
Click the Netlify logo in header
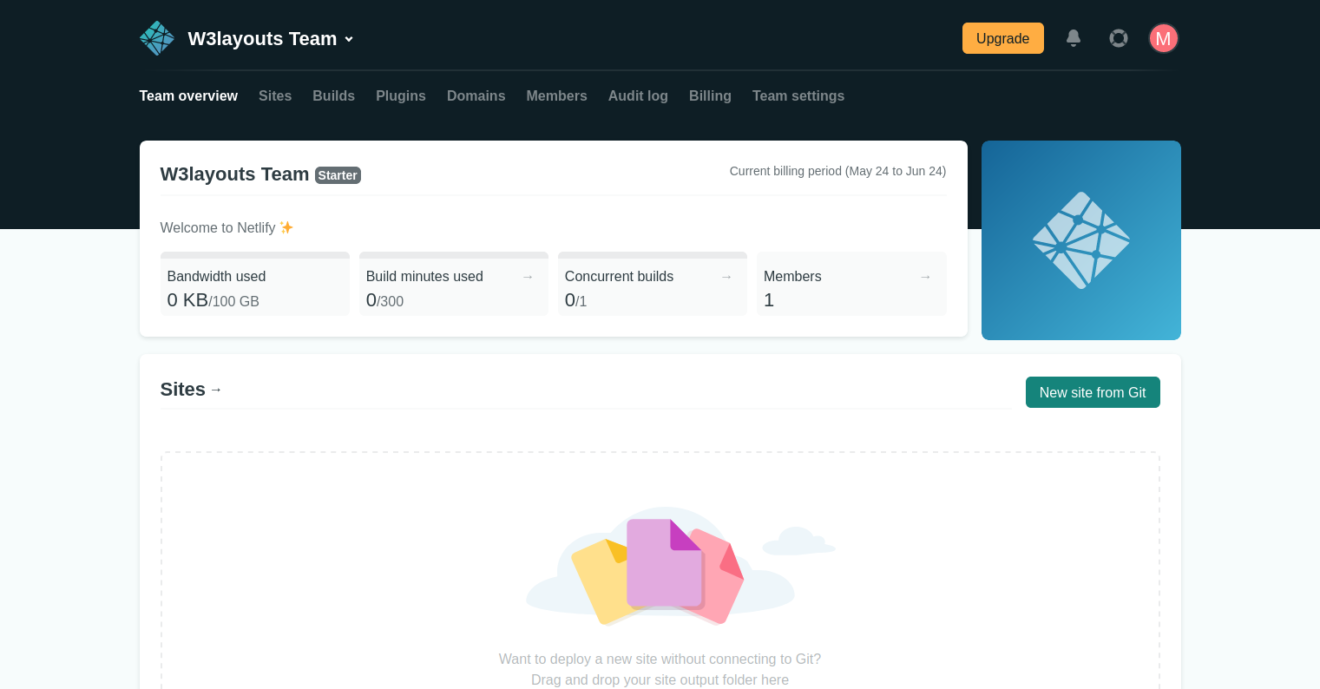[157, 38]
